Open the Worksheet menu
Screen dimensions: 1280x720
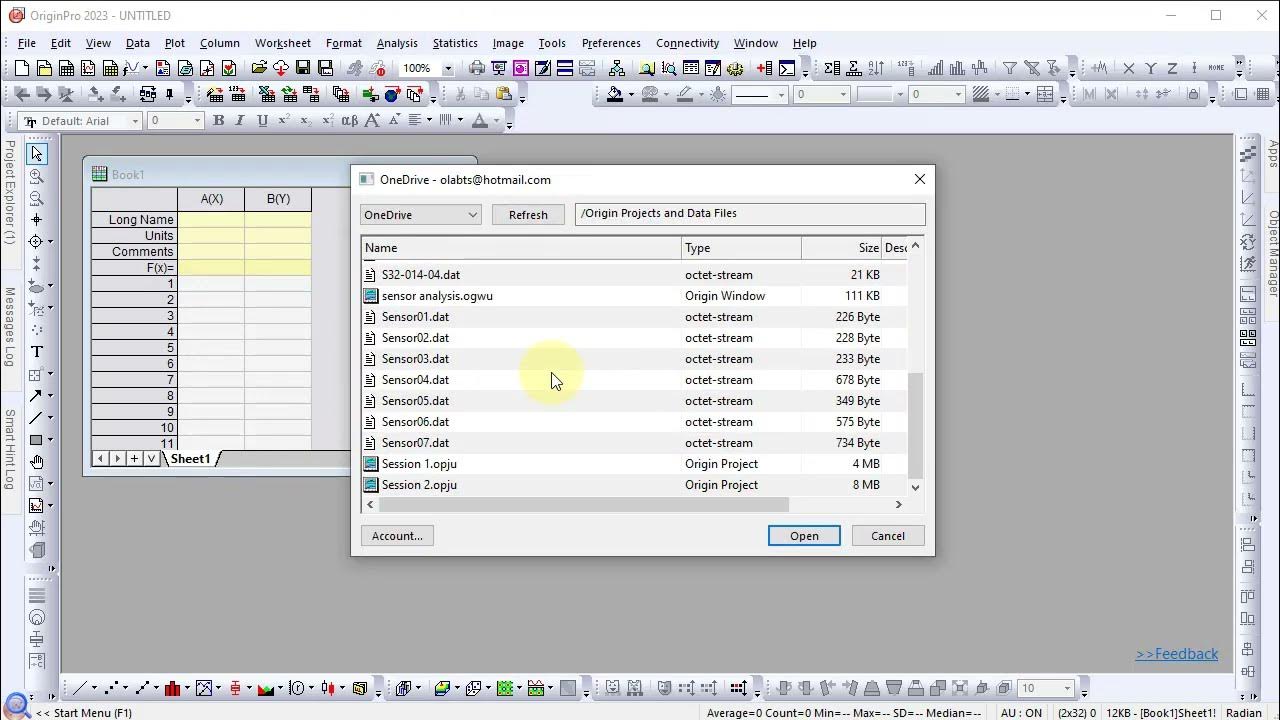283,43
